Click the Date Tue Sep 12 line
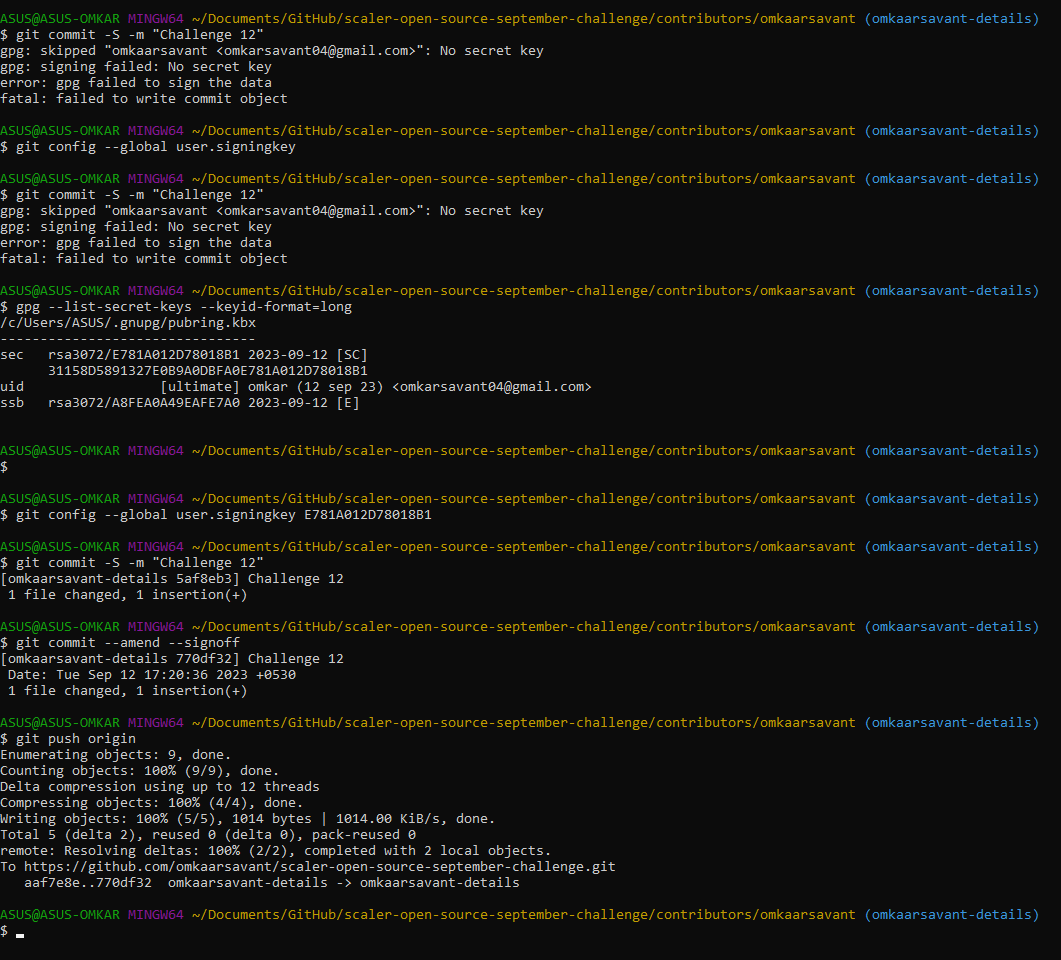 click(130, 674)
